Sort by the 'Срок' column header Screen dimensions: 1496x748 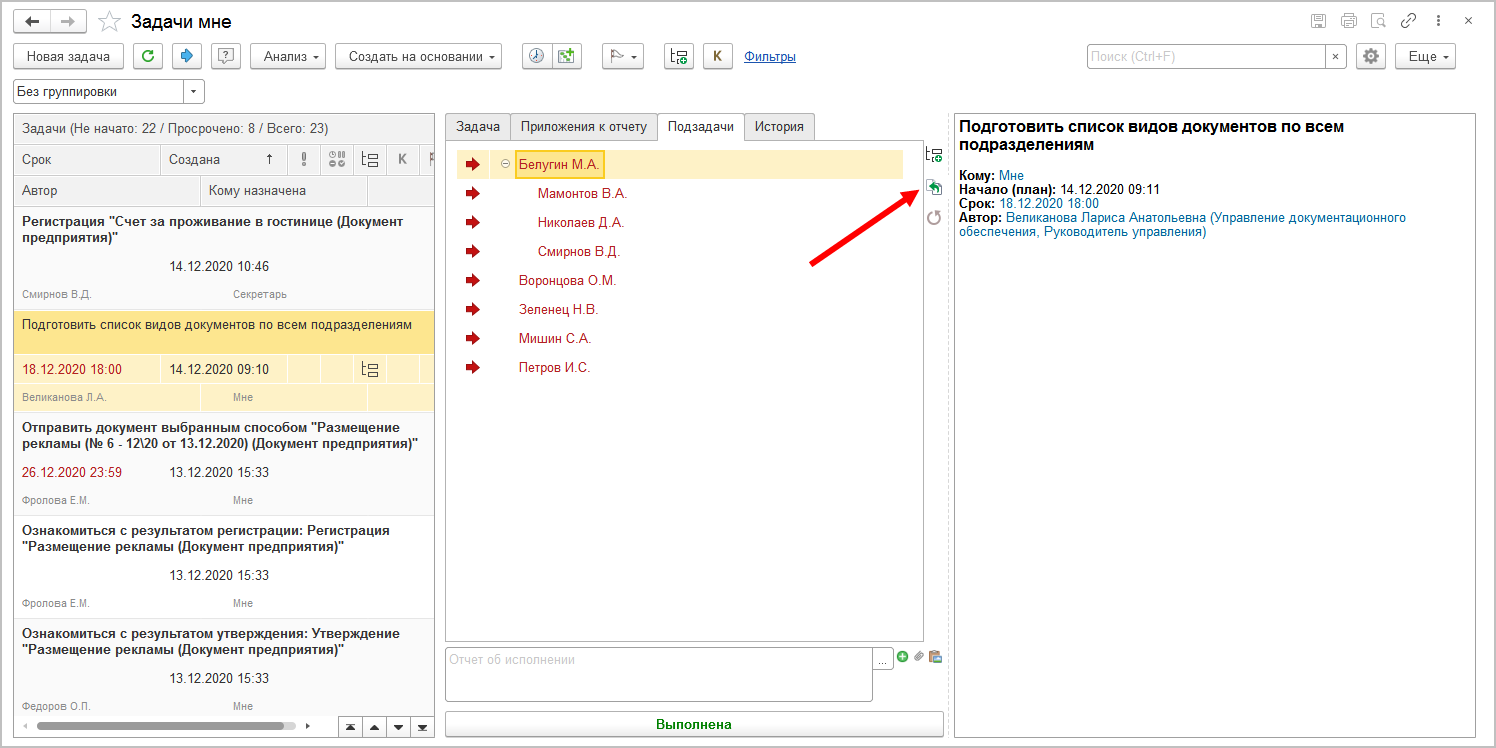click(x=88, y=159)
